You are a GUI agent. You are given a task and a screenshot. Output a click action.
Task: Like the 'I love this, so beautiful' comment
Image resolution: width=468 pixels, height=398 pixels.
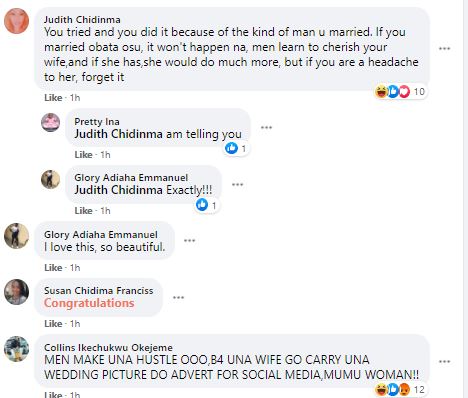(53, 268)
